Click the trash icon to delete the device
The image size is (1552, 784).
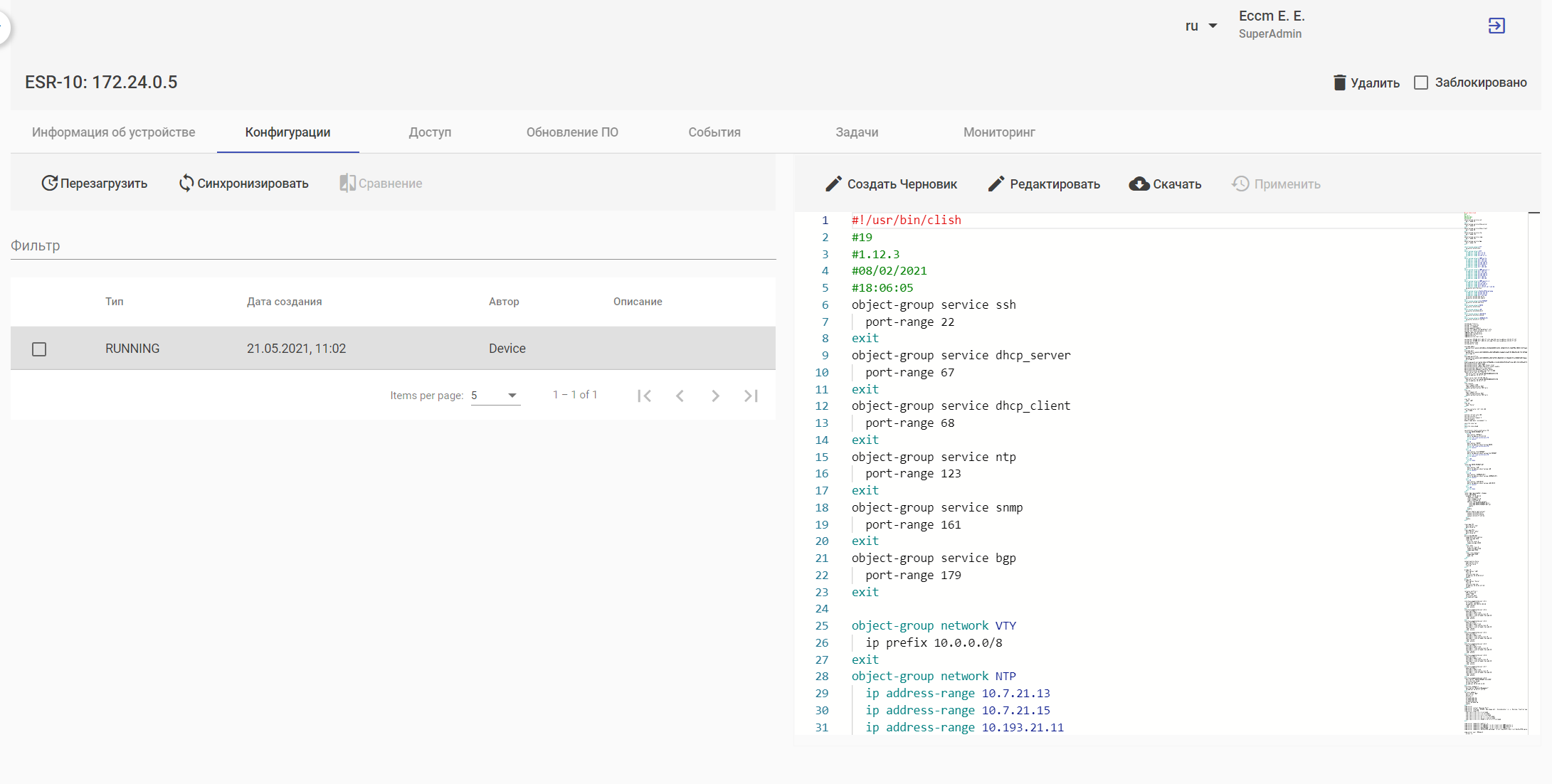pyautogui.click(x=1339, y=83)
